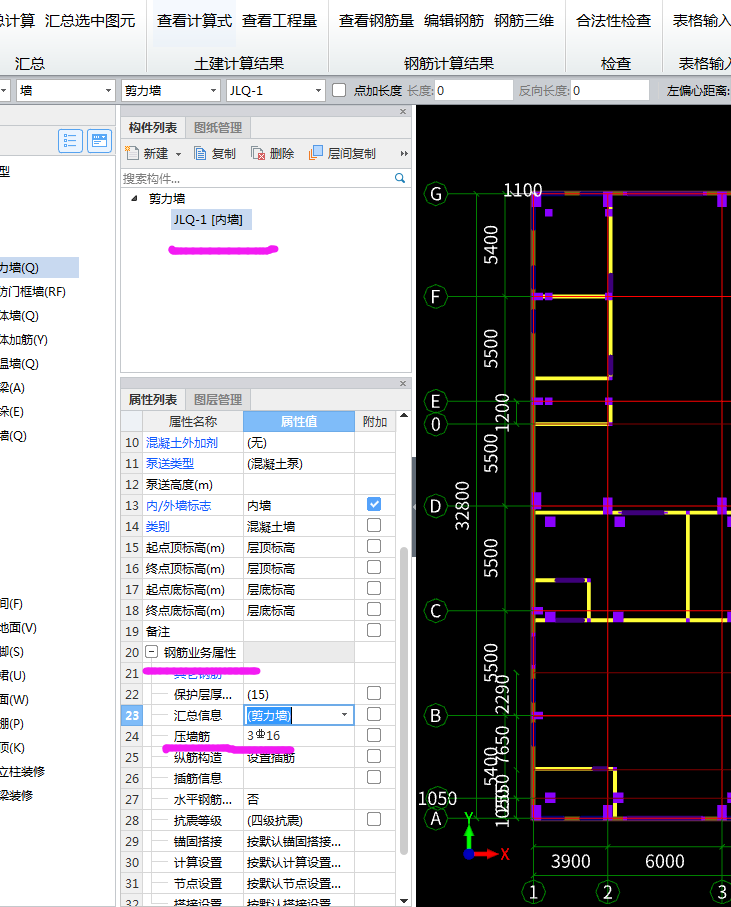Click axis bubble B in the drawing
The image size is (731, 907).
435,716
